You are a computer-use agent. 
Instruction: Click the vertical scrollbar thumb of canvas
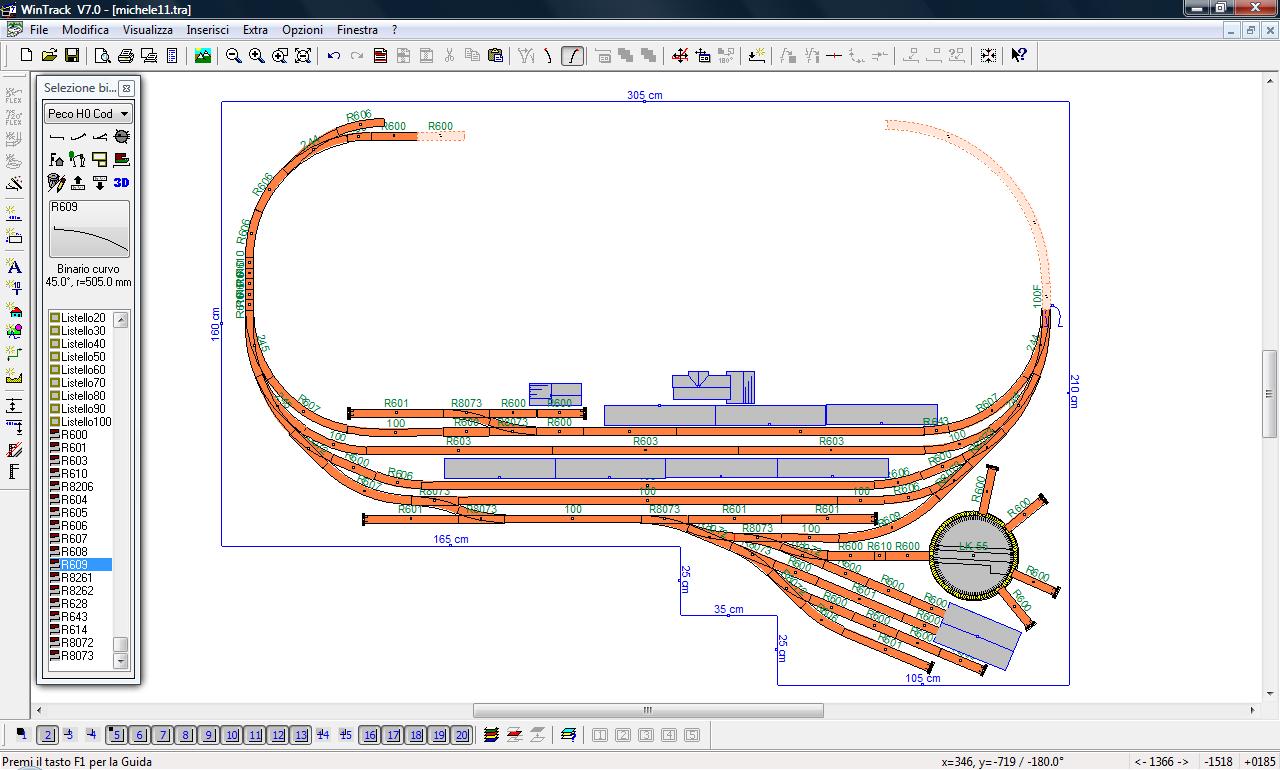click(x=1270, y=393)
